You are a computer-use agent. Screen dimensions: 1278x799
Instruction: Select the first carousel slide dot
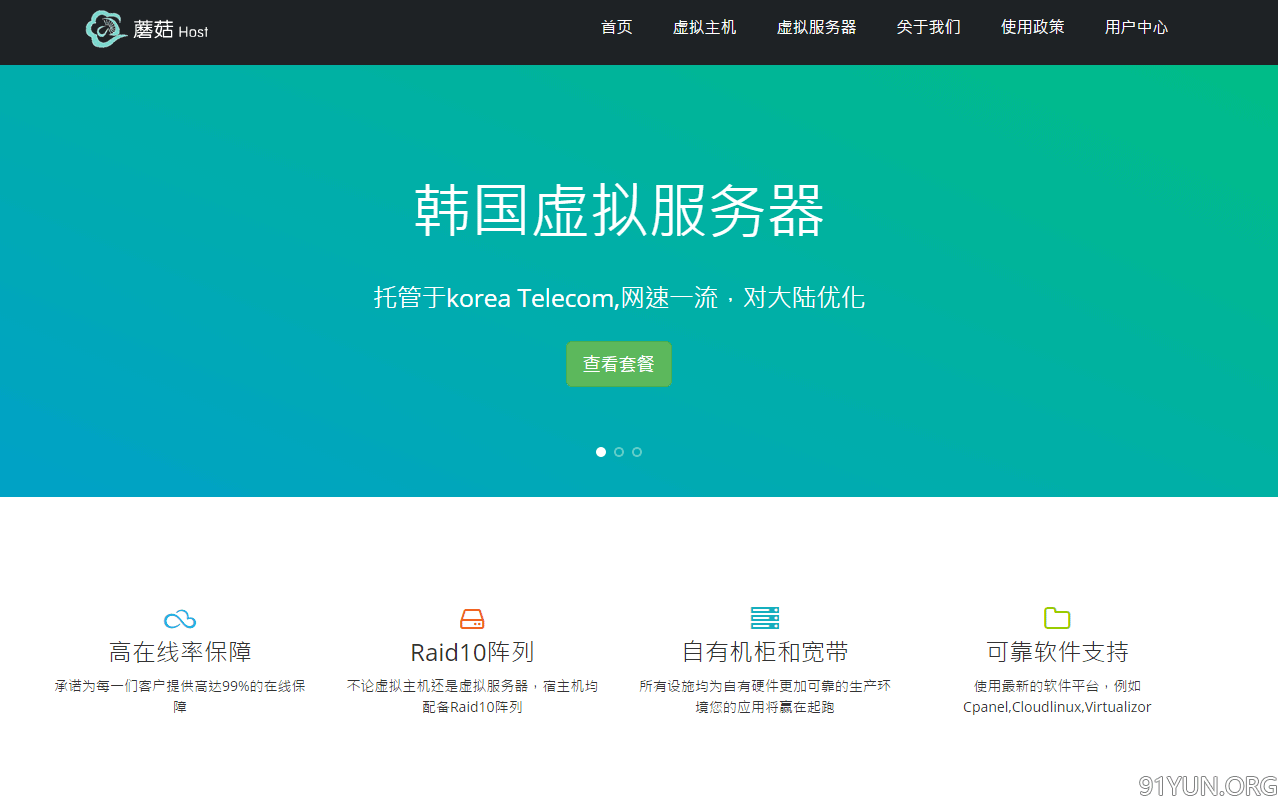601,452
